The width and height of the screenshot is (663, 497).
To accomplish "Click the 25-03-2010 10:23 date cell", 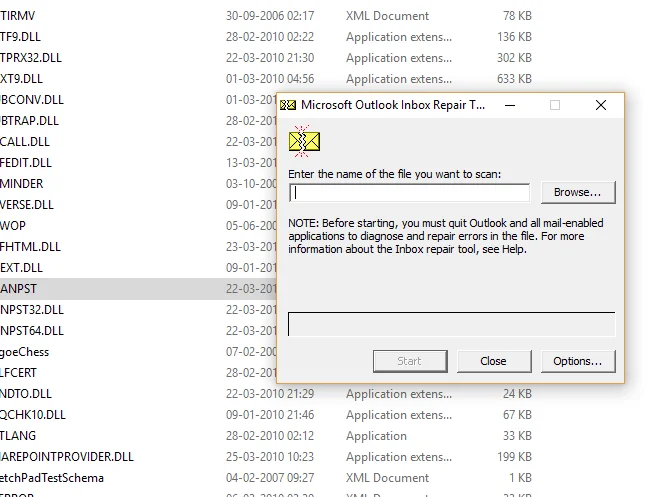I will (270, 457).
